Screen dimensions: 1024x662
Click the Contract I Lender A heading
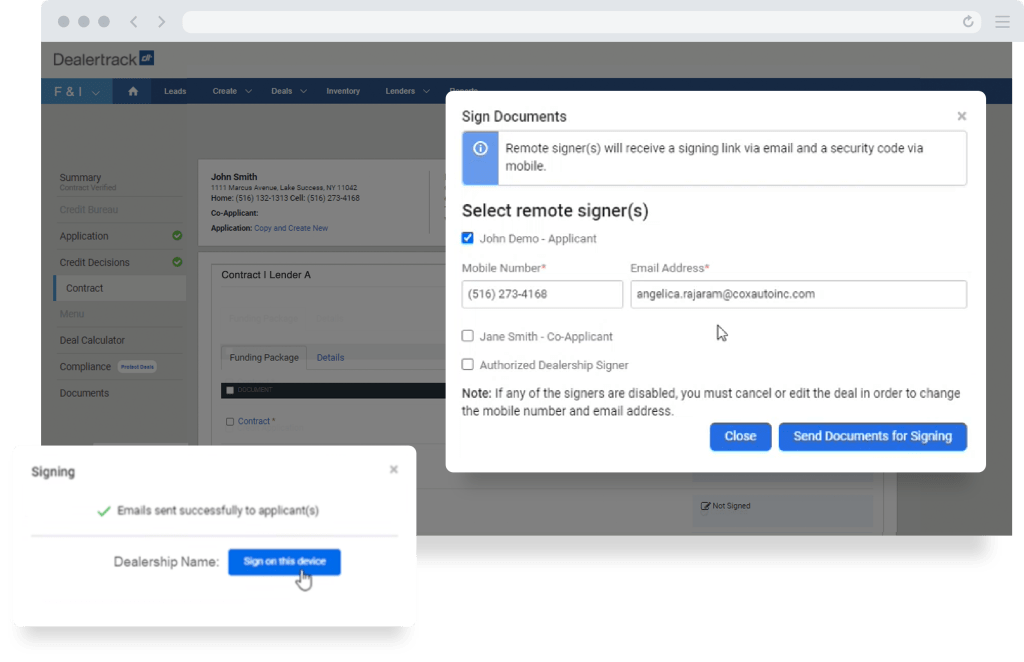pos(266,275)
